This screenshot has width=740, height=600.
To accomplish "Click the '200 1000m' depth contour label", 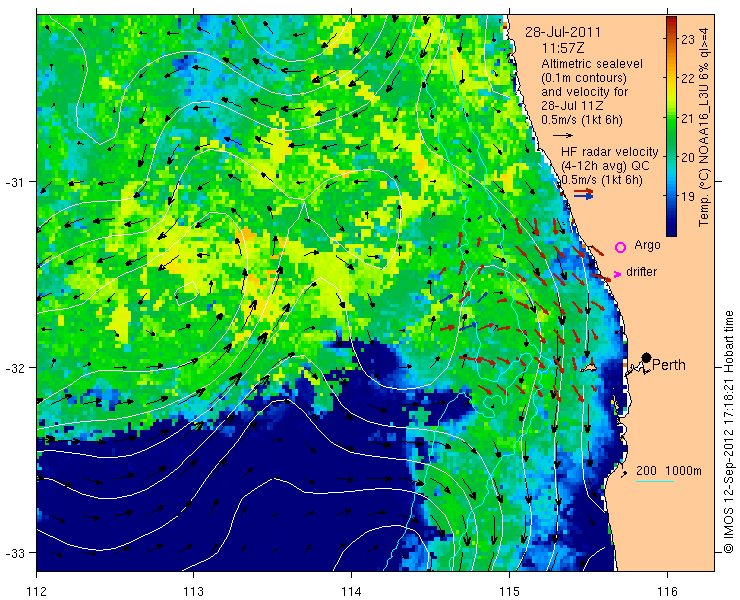I will tap(669, 471).
